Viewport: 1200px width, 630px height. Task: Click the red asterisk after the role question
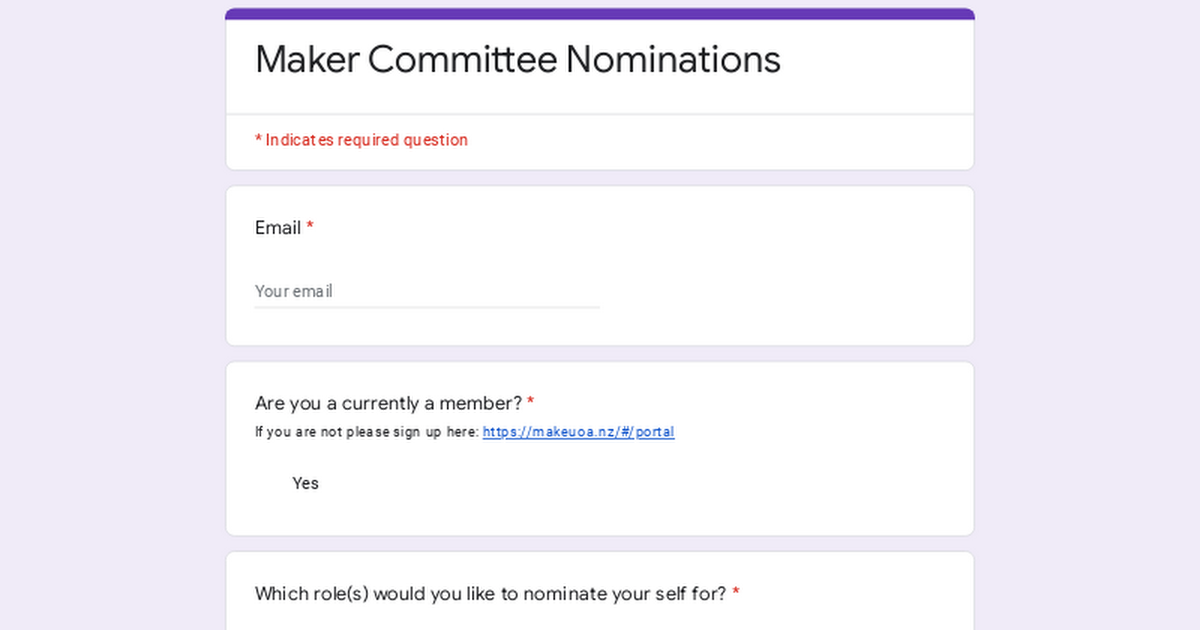736,594
